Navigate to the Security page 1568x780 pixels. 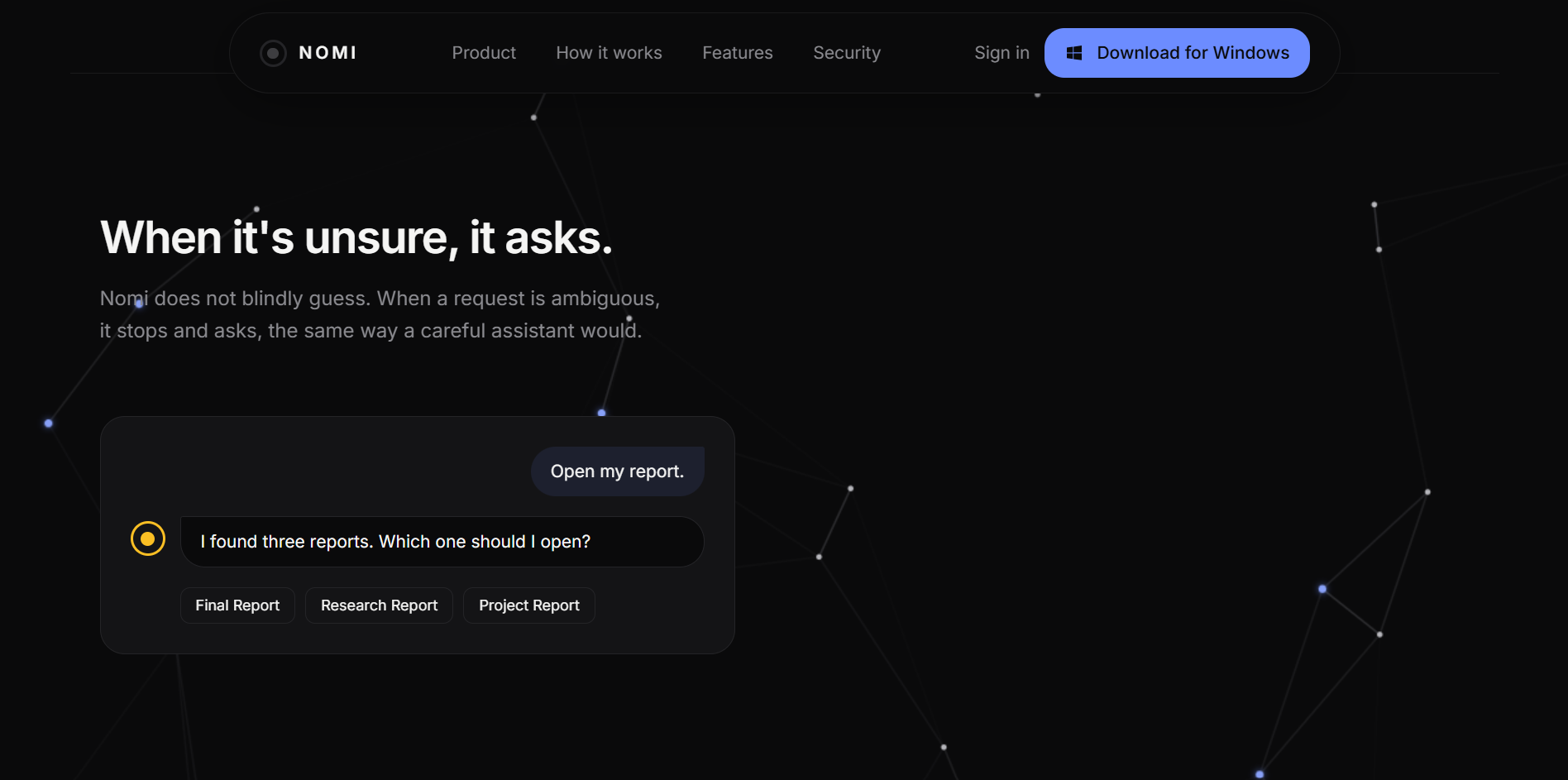[x=847, y=53]
